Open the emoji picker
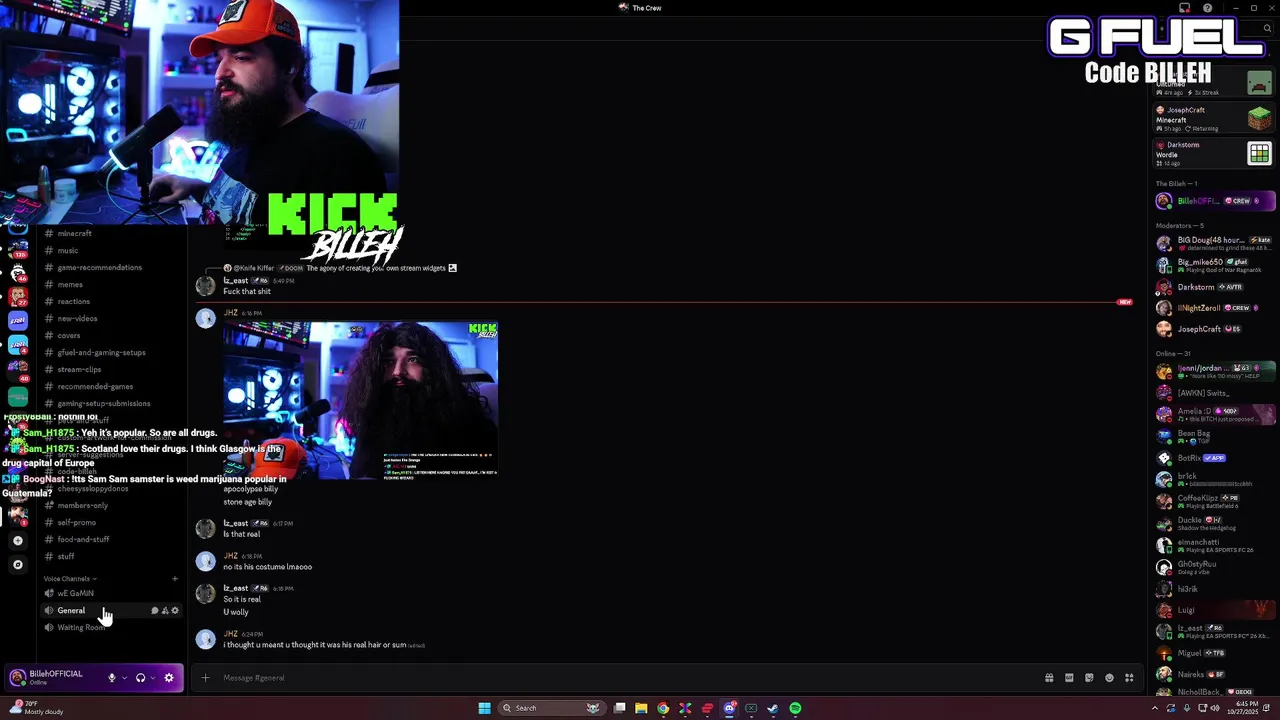The image size is (1280, 720). [x=1109, y=678]
